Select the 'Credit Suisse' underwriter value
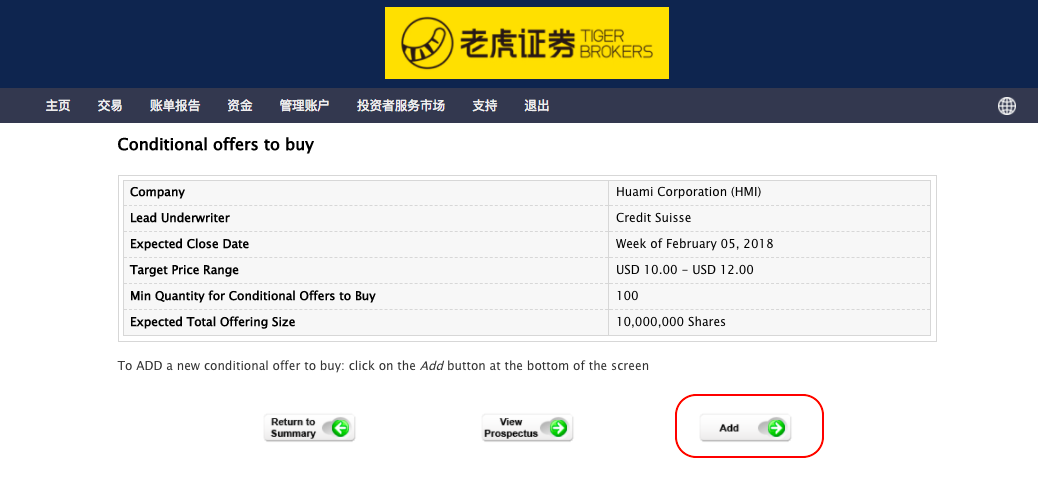Viewport: 1038px width, 500px height. click(653, 218)
